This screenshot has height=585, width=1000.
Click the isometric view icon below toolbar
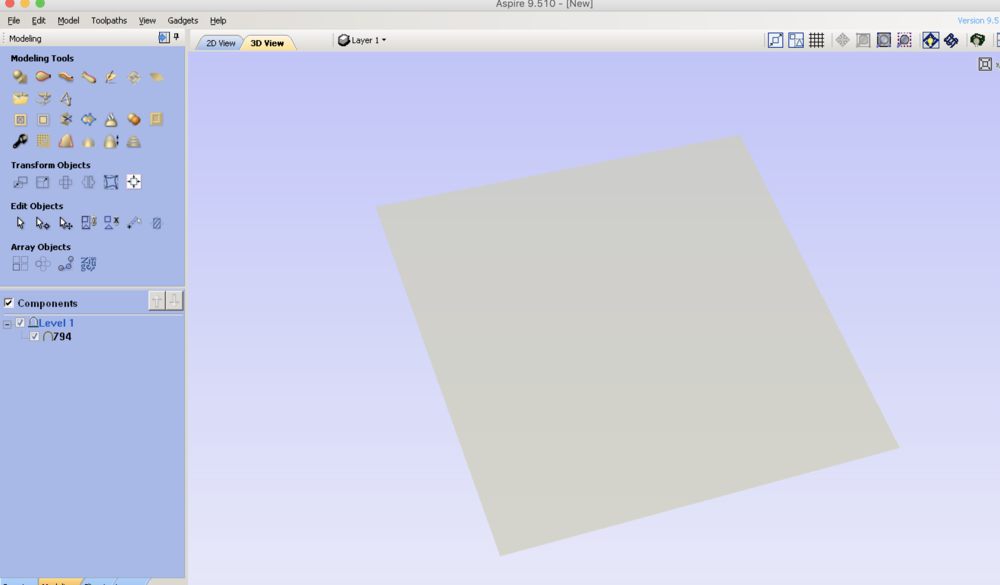point(985,64)
